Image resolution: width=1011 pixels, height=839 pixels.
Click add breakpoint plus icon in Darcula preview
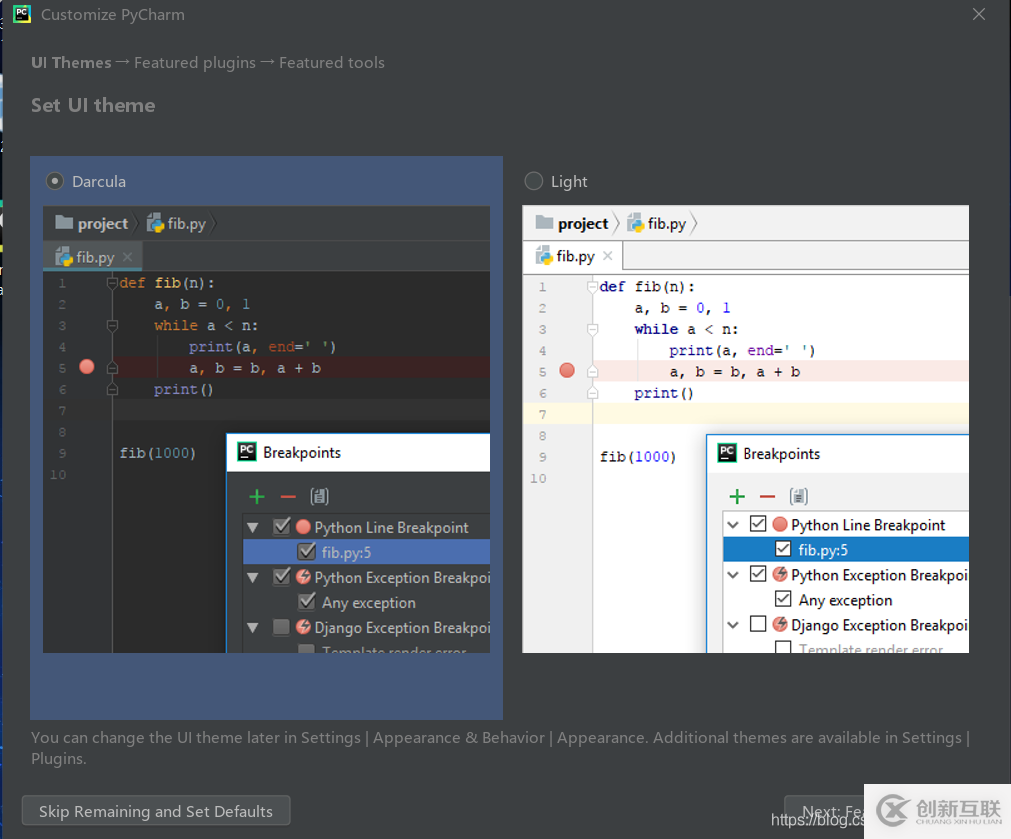257,496
